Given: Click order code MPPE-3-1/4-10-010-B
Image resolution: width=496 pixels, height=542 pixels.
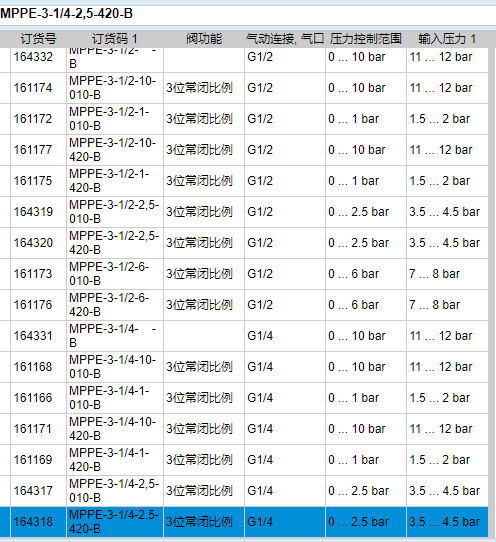Looking at the screenshot, I should [x=113, y=367].
